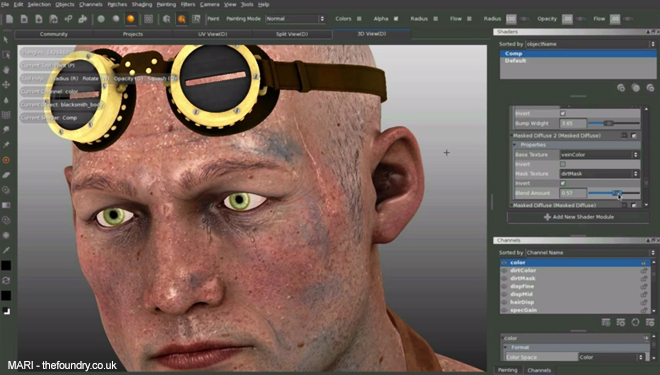Select the color picker eyedropper tool
660x375 pixels.
[x=6, y=250]
